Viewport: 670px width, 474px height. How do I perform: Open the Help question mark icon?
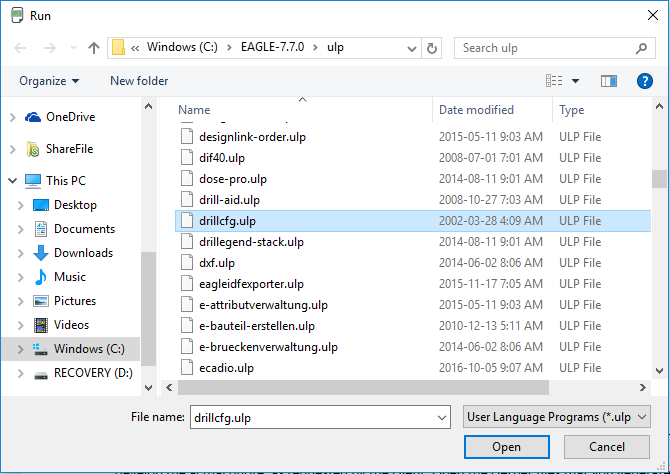click(645, 81)
